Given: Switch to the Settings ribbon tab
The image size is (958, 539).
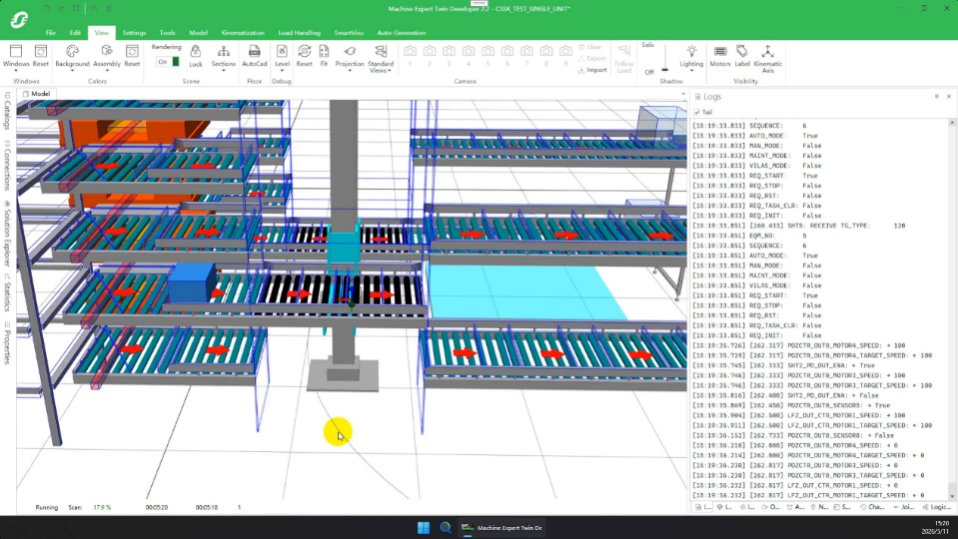Looking at the screenshot, I should tap(134, 33).
